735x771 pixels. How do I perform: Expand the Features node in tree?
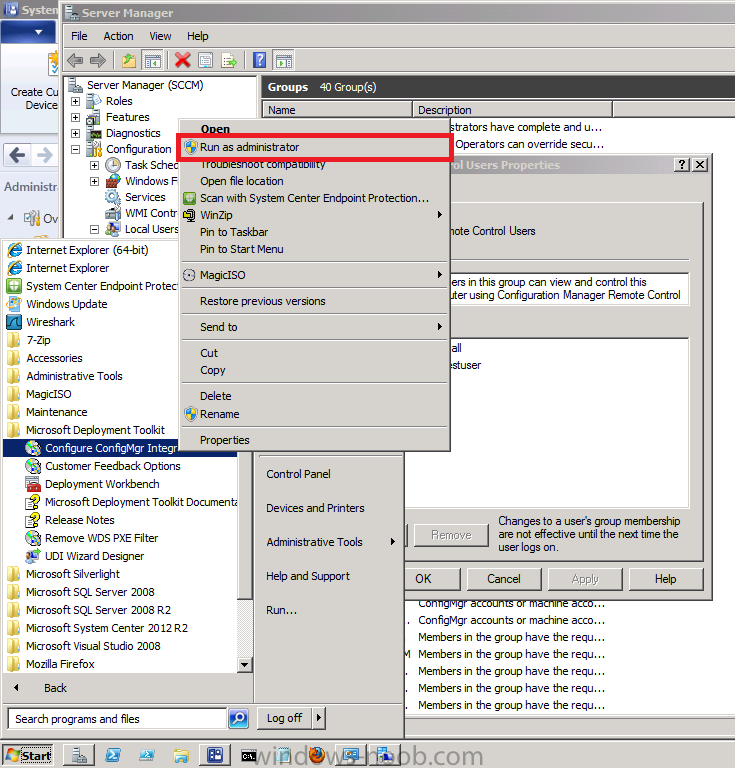(75, 117)
